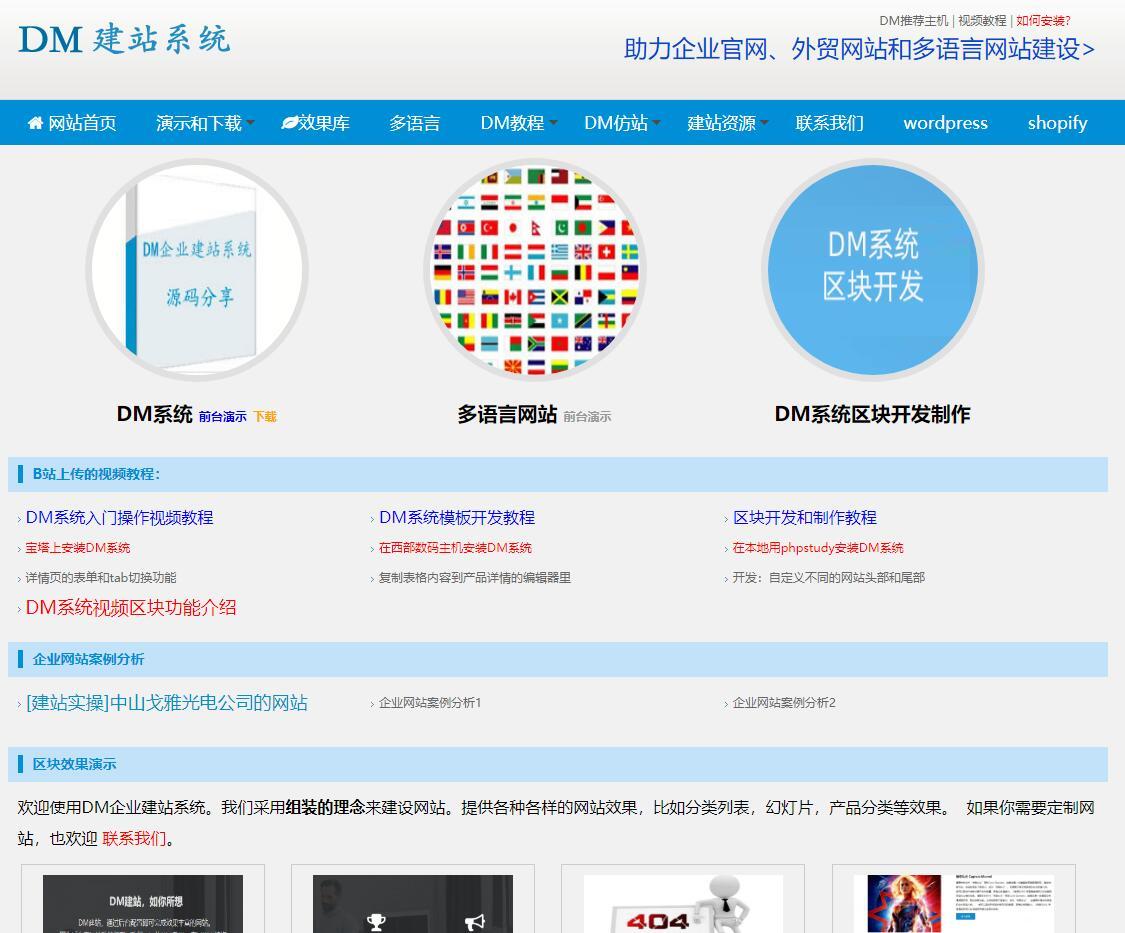The height and width of the screenshot is (933, 1125).
Task: Click the leaf icon next to 效果库
Action: tap(289, 123)
